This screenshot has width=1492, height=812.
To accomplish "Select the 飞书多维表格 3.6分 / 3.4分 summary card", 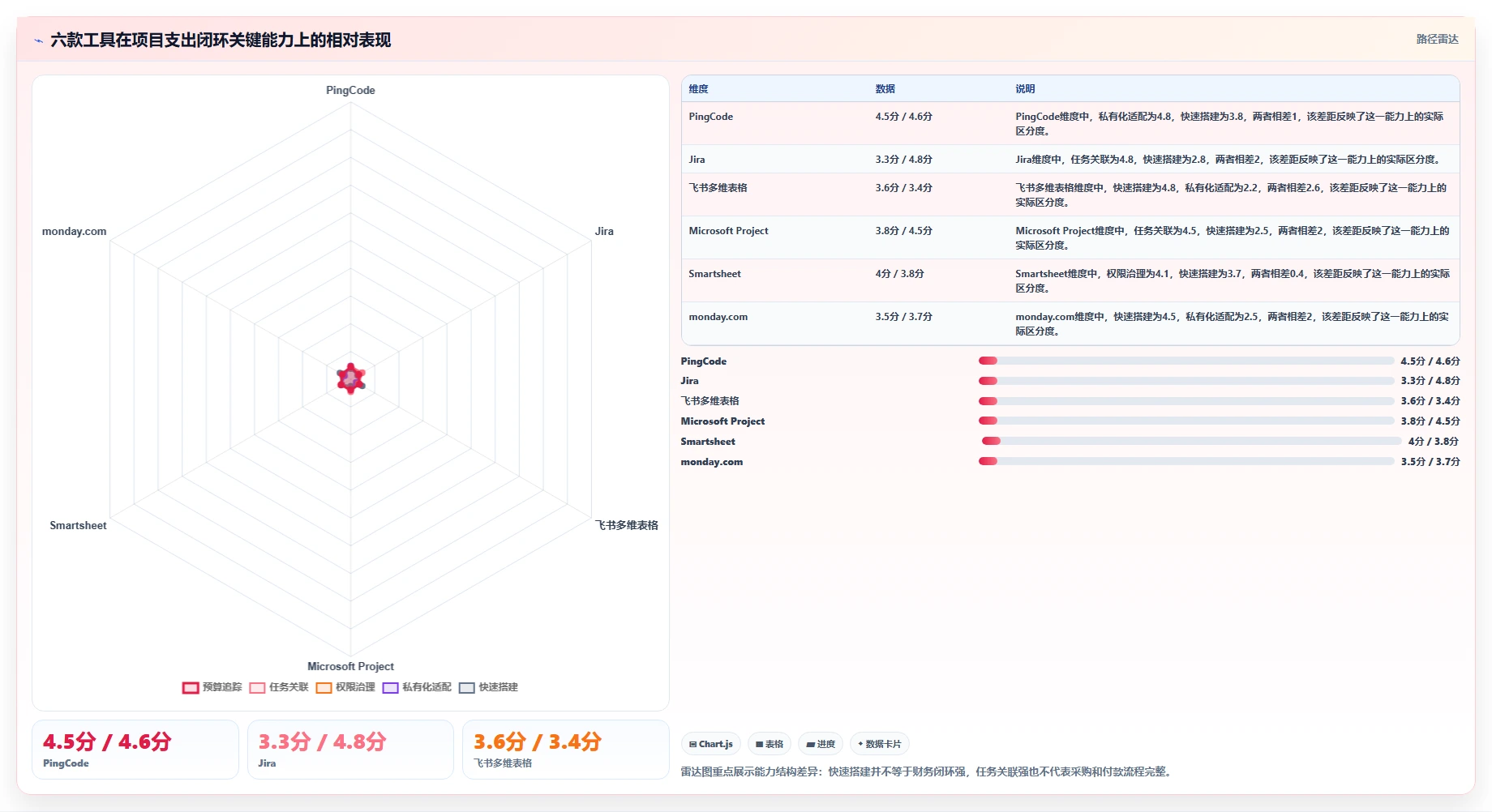I will pyautogui.click(x=566, y=750).
